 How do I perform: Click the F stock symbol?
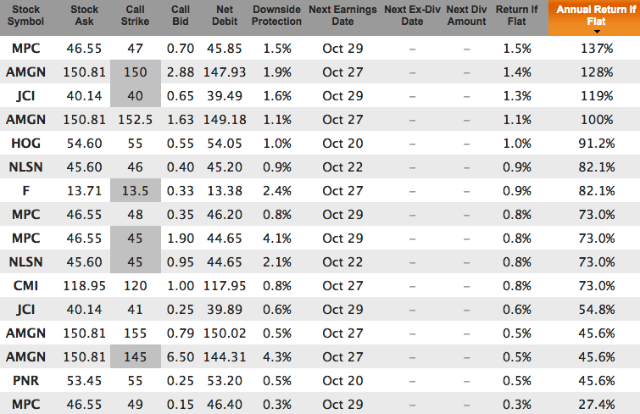coord(26,191)
